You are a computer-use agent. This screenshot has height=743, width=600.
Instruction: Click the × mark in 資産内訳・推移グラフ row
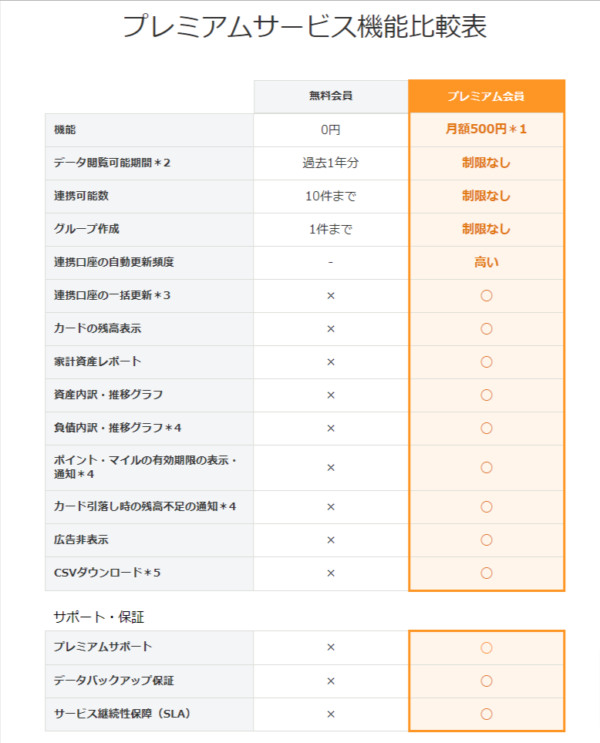(331, 395)
